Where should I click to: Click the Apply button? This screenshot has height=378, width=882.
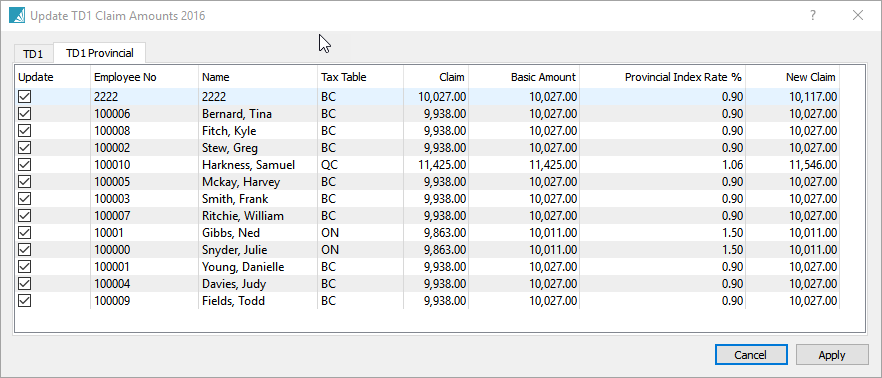832,355
